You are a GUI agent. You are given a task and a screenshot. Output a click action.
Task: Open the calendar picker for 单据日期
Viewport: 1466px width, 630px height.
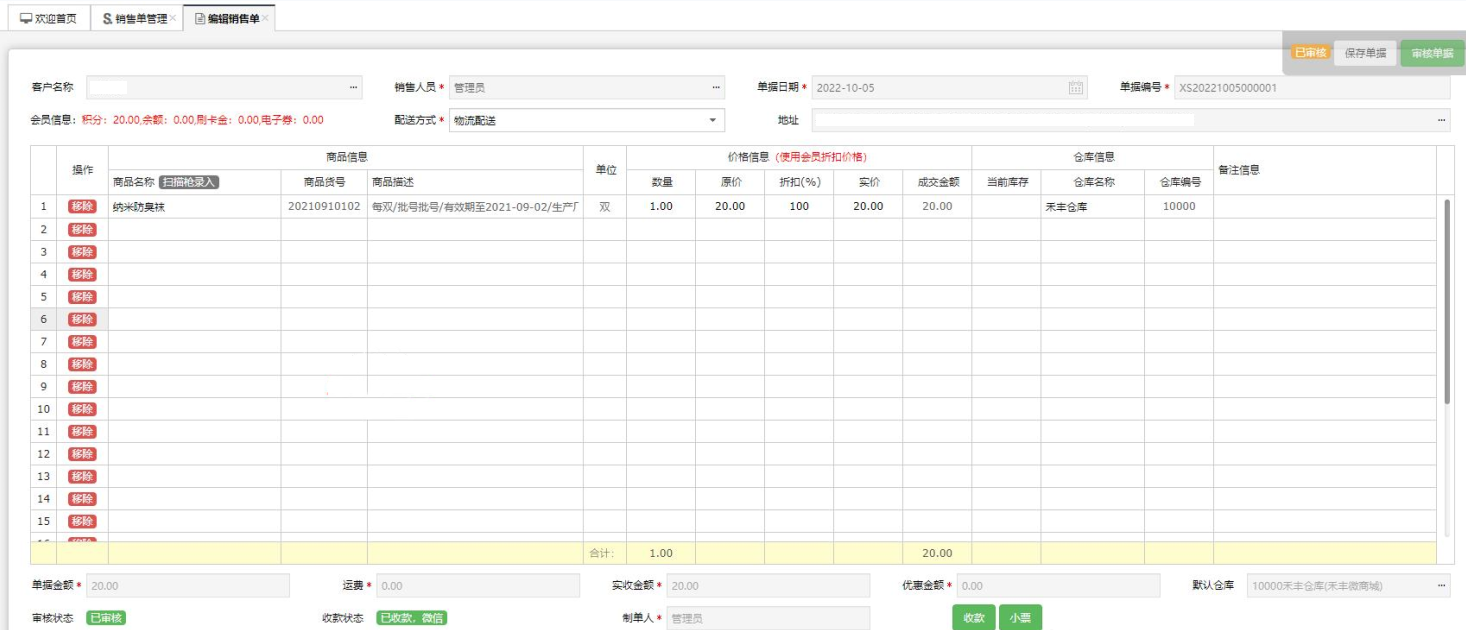point(1075,88)
